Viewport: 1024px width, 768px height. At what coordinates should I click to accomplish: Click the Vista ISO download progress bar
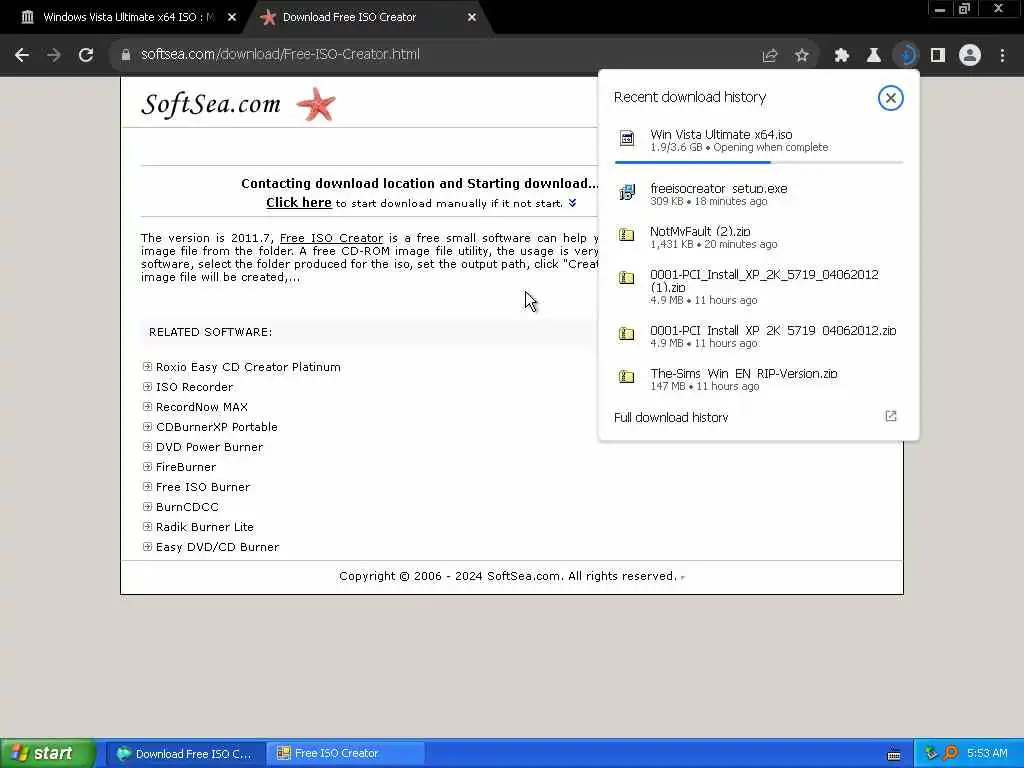point(758,162)
